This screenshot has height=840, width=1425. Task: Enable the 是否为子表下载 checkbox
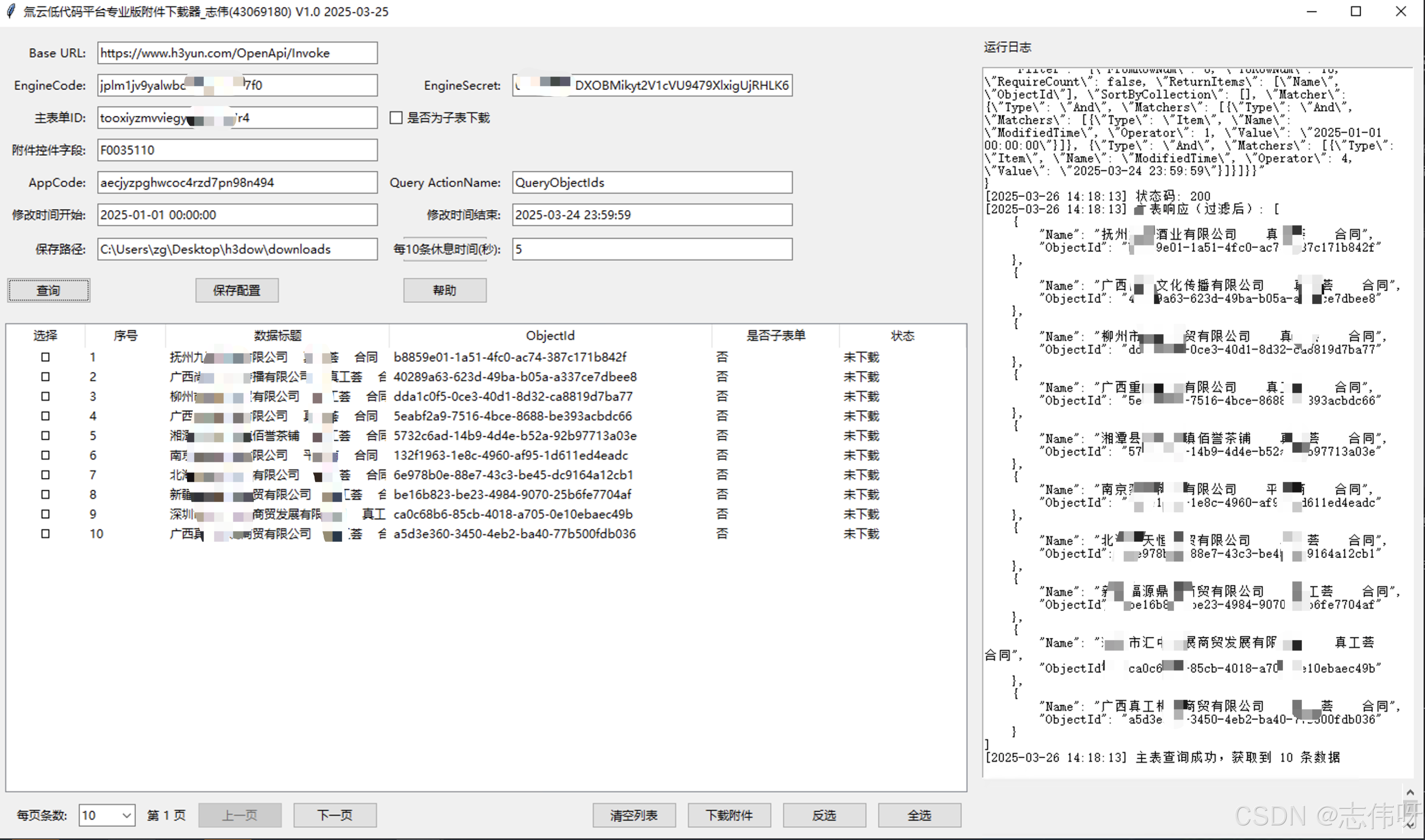point(397,118)
